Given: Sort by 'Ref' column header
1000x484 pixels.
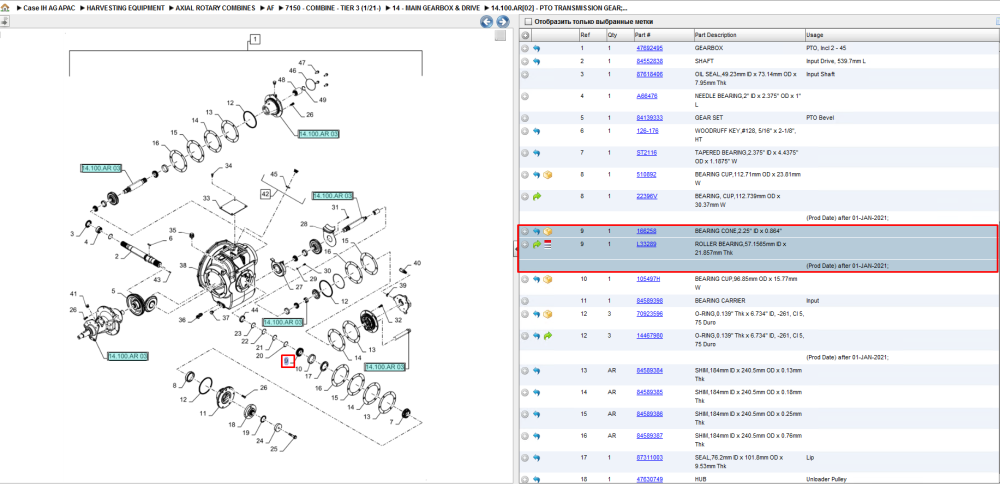Looking at the screenshot, I should 584,35.
